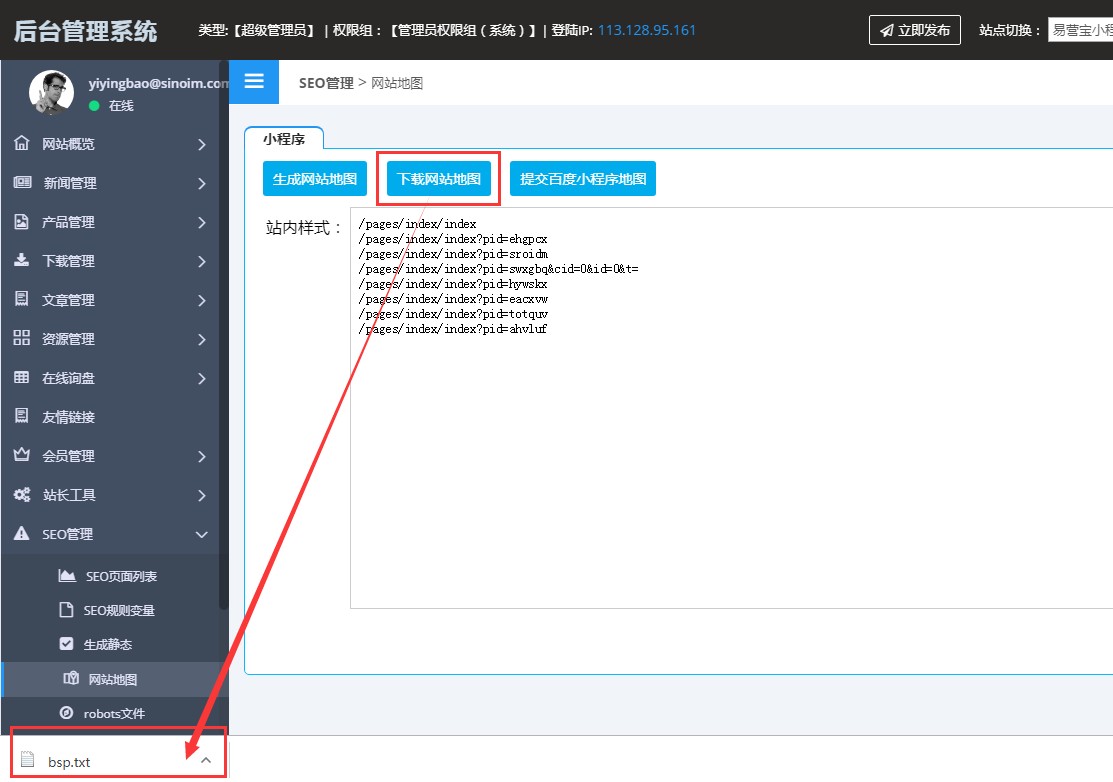Screen dimensions: 1113x782
Task: Expand the 资源管理 submenu chevron
Action: (202, 340)
